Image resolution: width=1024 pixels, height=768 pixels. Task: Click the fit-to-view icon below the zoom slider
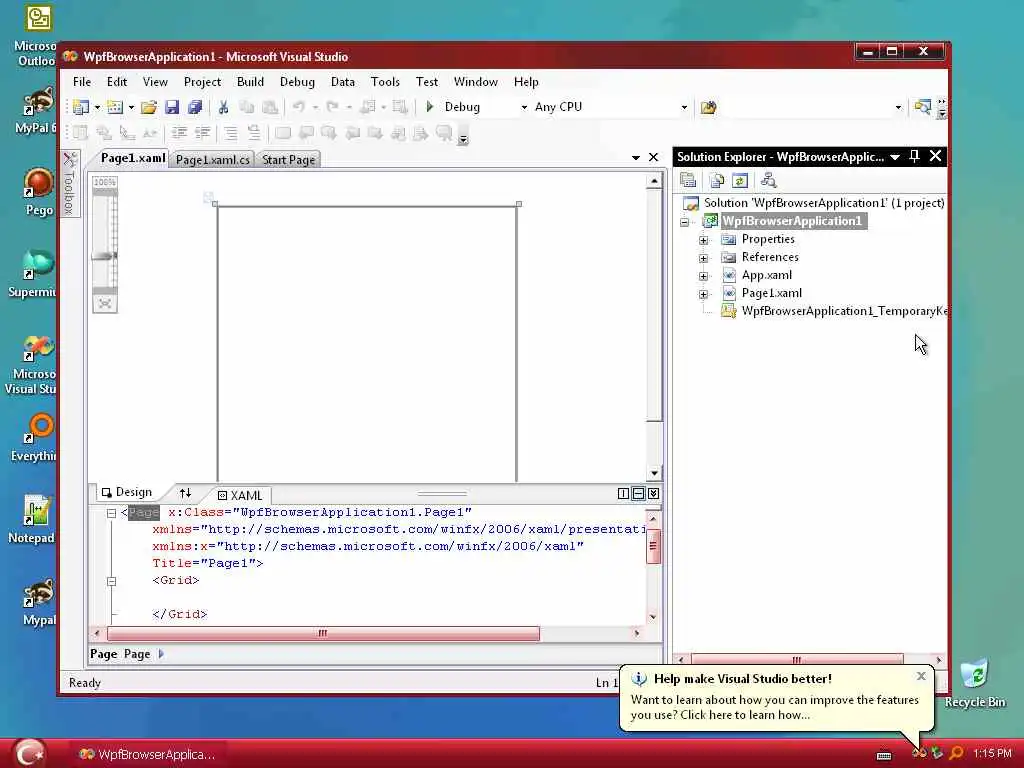click(x=105, y=304)
